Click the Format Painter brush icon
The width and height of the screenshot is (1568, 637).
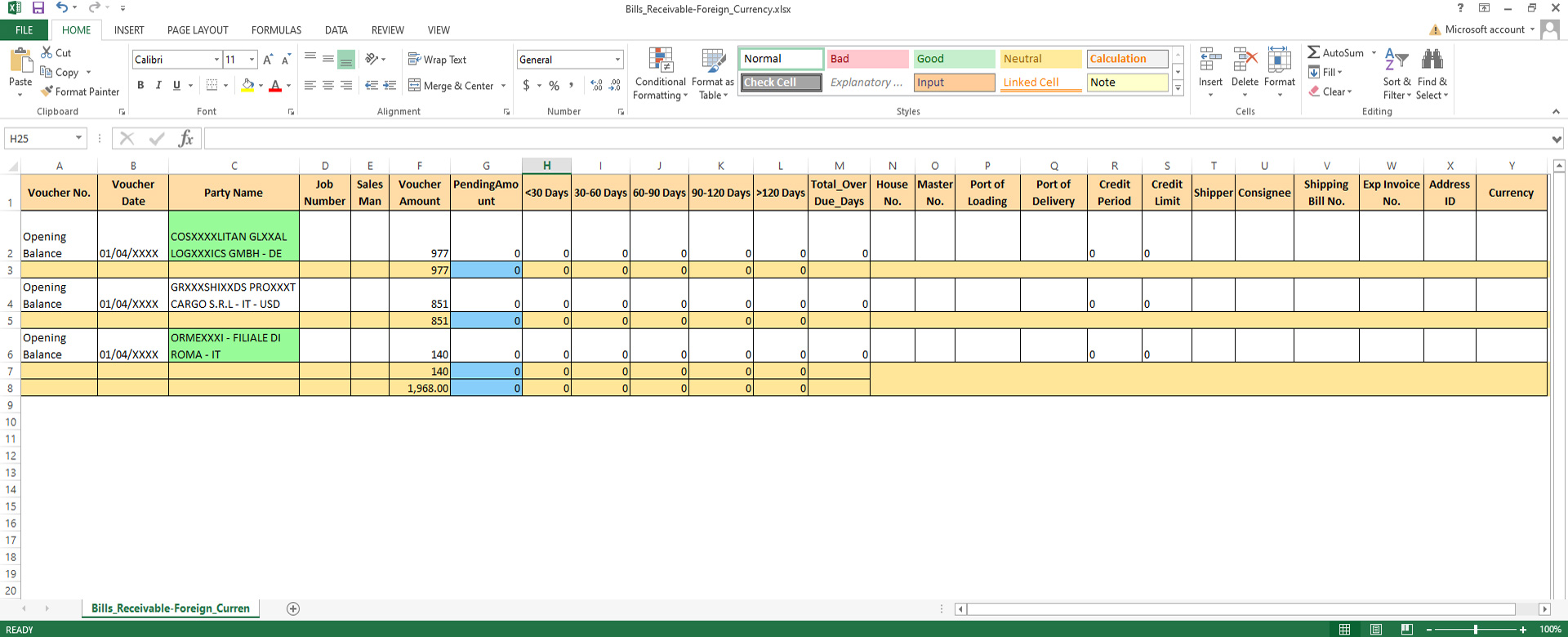pos(47,91)
